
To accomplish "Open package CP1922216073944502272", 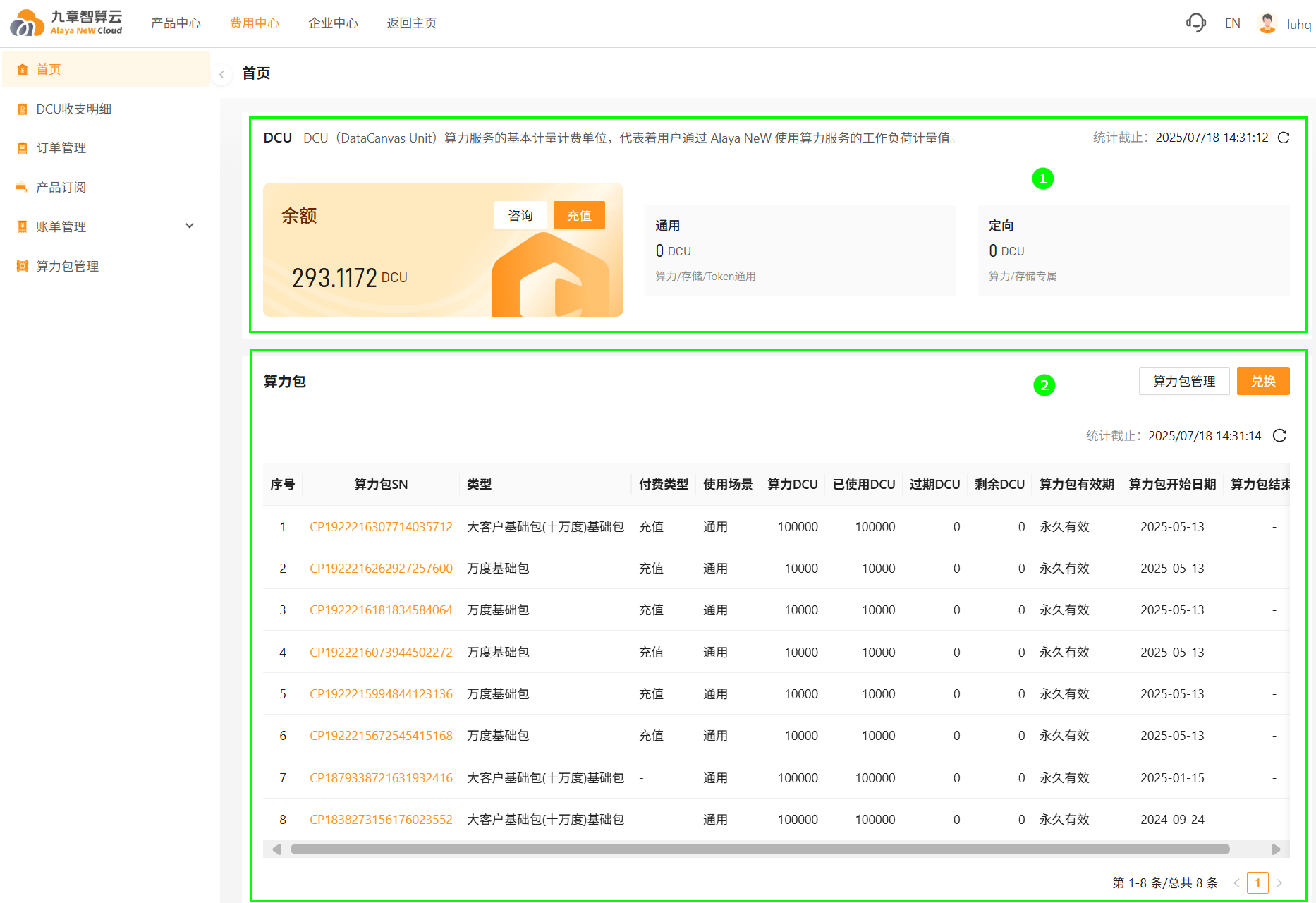I will pos(381,653).
